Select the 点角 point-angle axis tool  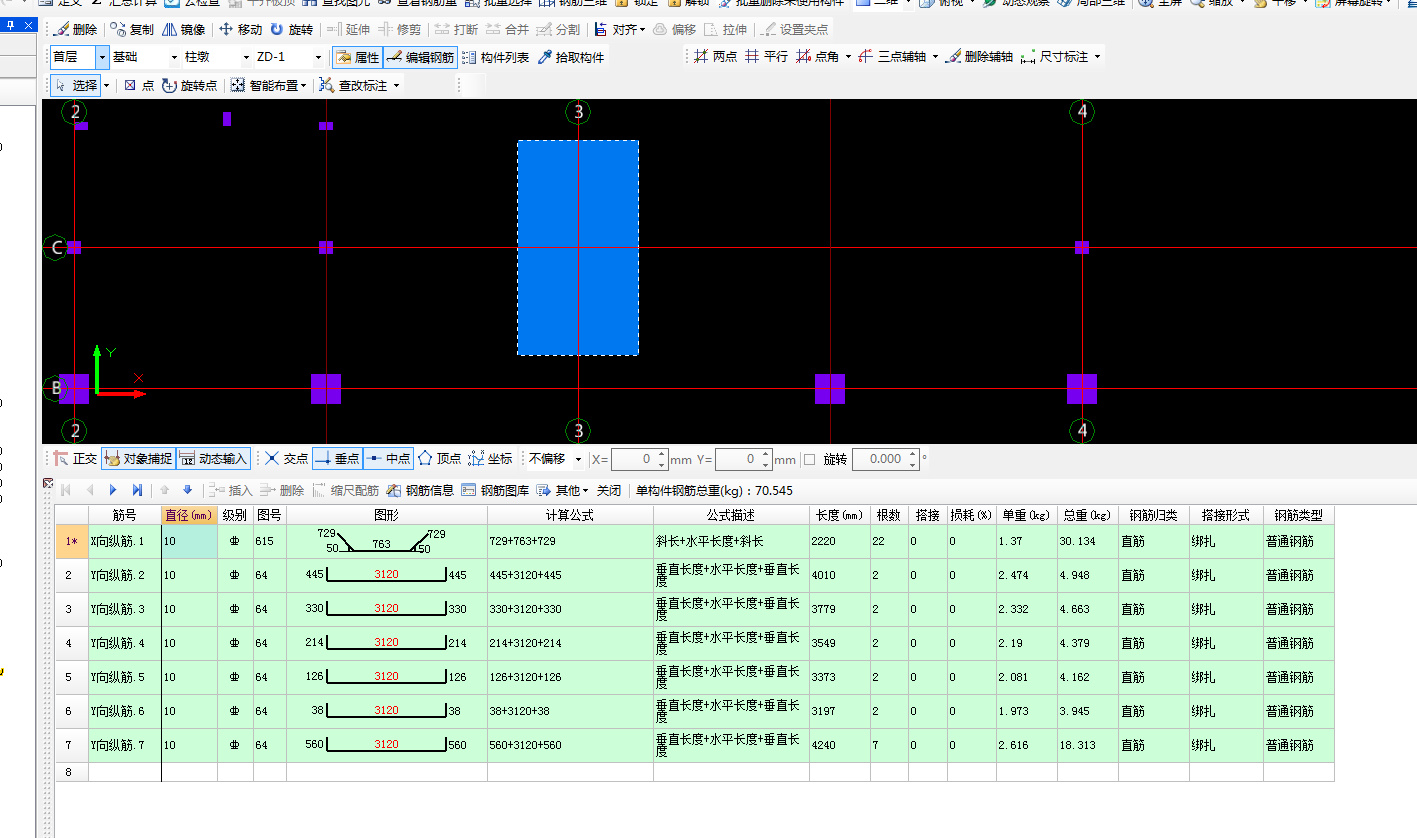tap(817, 57)
